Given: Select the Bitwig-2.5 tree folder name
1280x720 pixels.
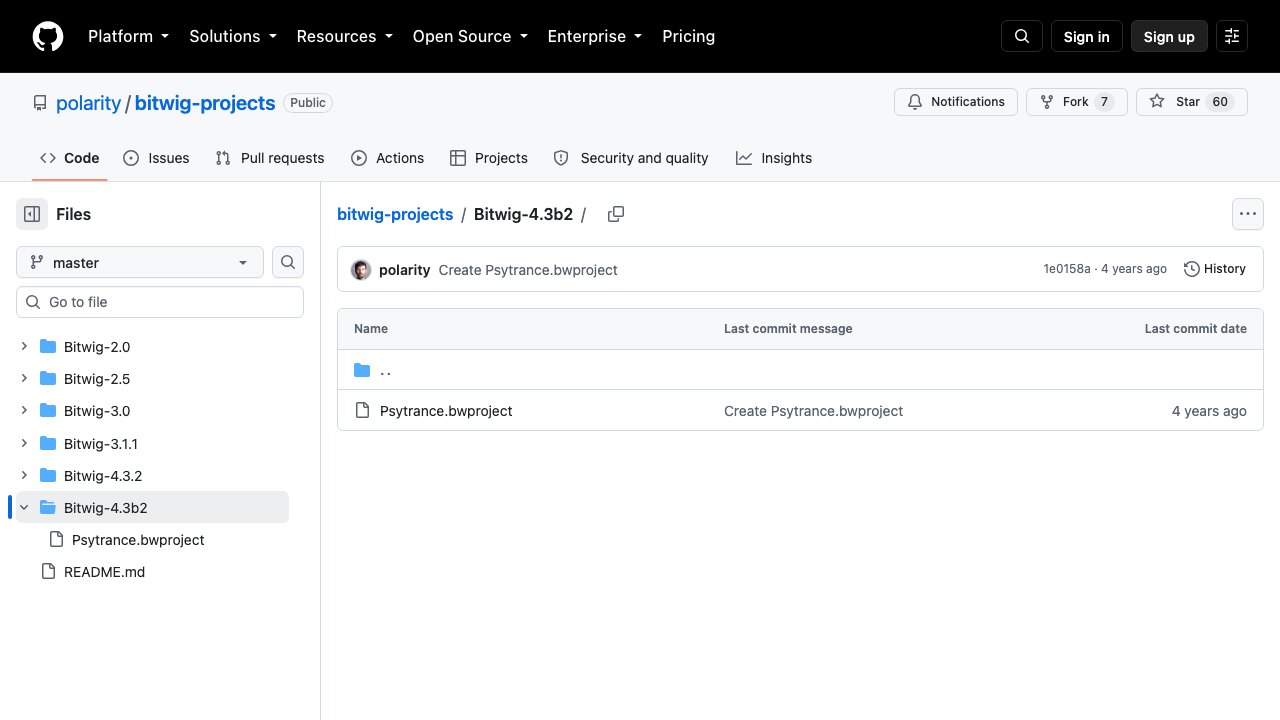Looking at the screenshot, I should tap(97, 379).
